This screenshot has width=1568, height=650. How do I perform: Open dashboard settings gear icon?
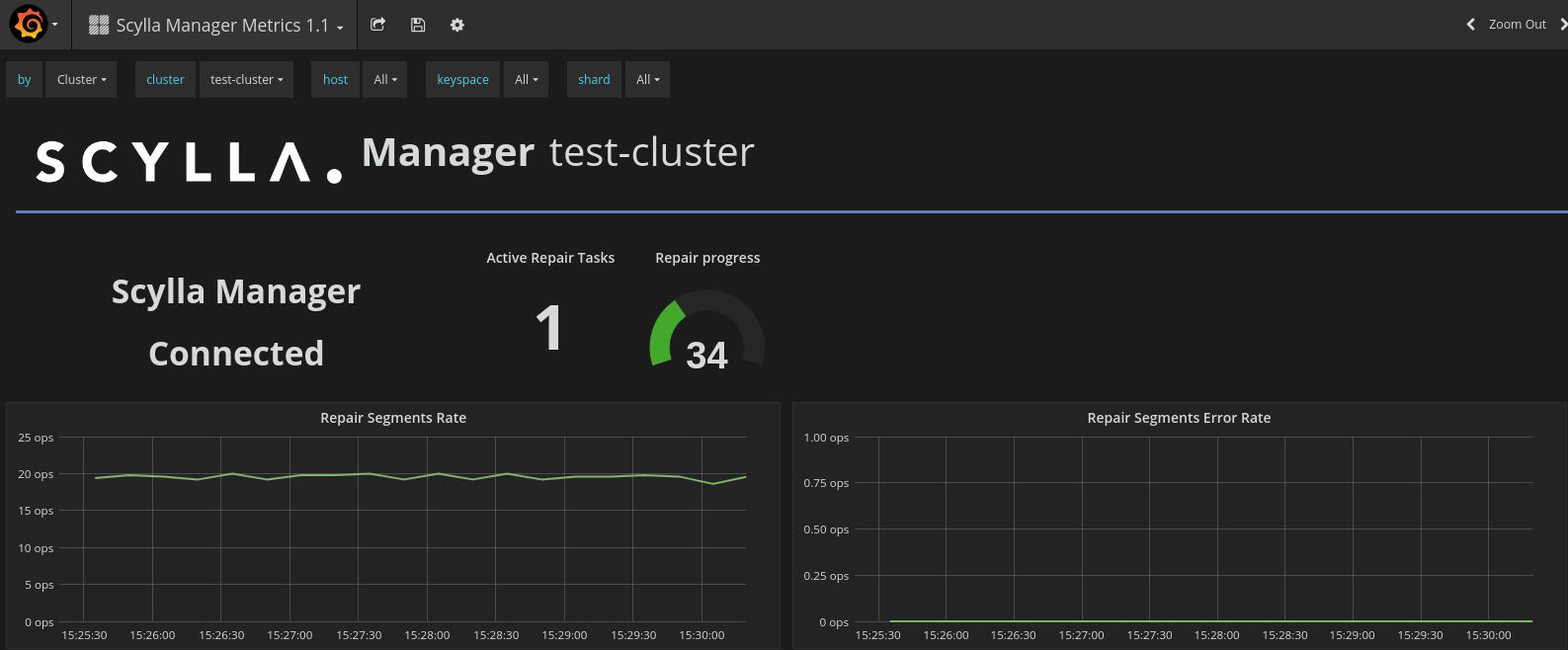point(456,25)
